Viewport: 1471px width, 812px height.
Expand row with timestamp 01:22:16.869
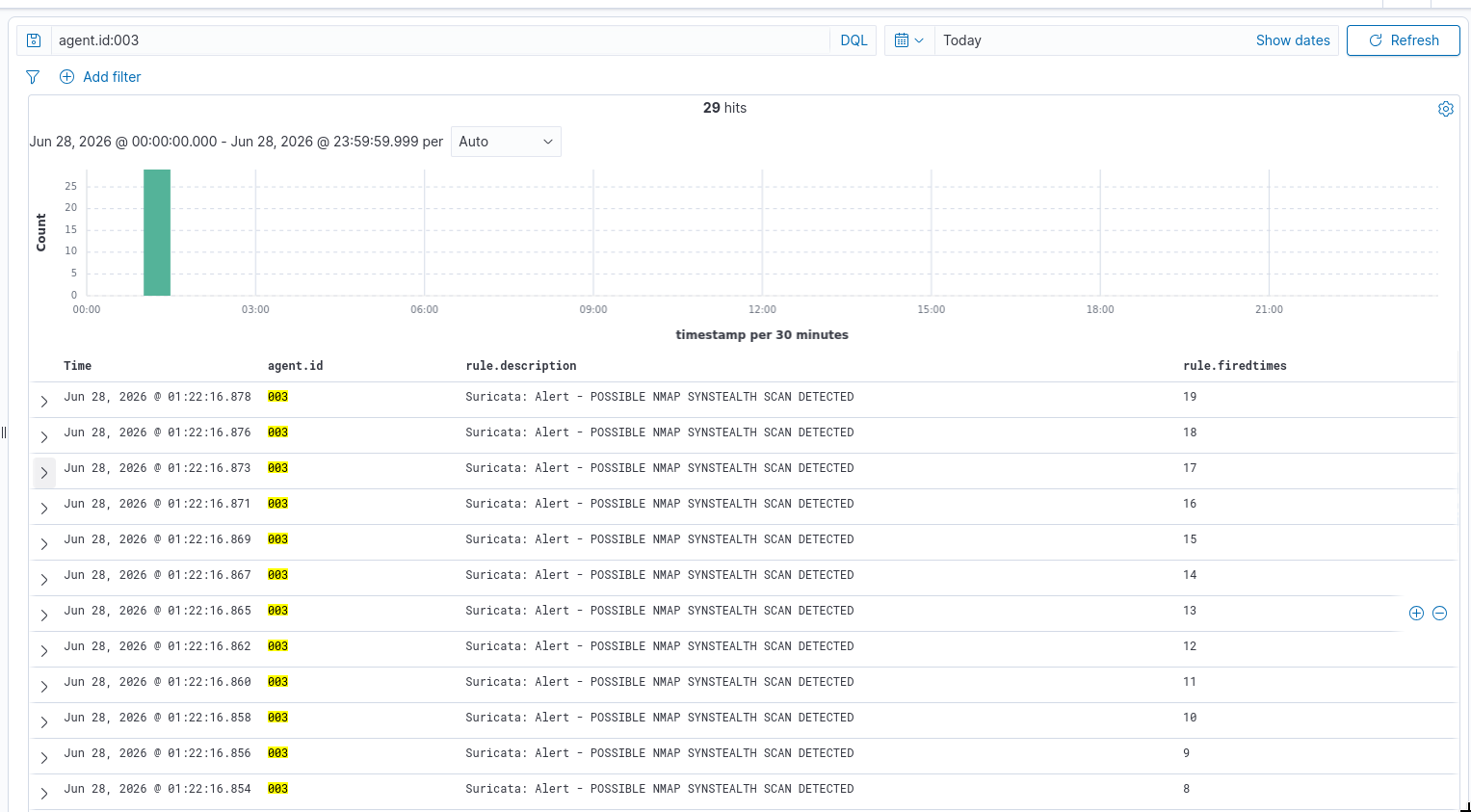[x=44, y=544]
